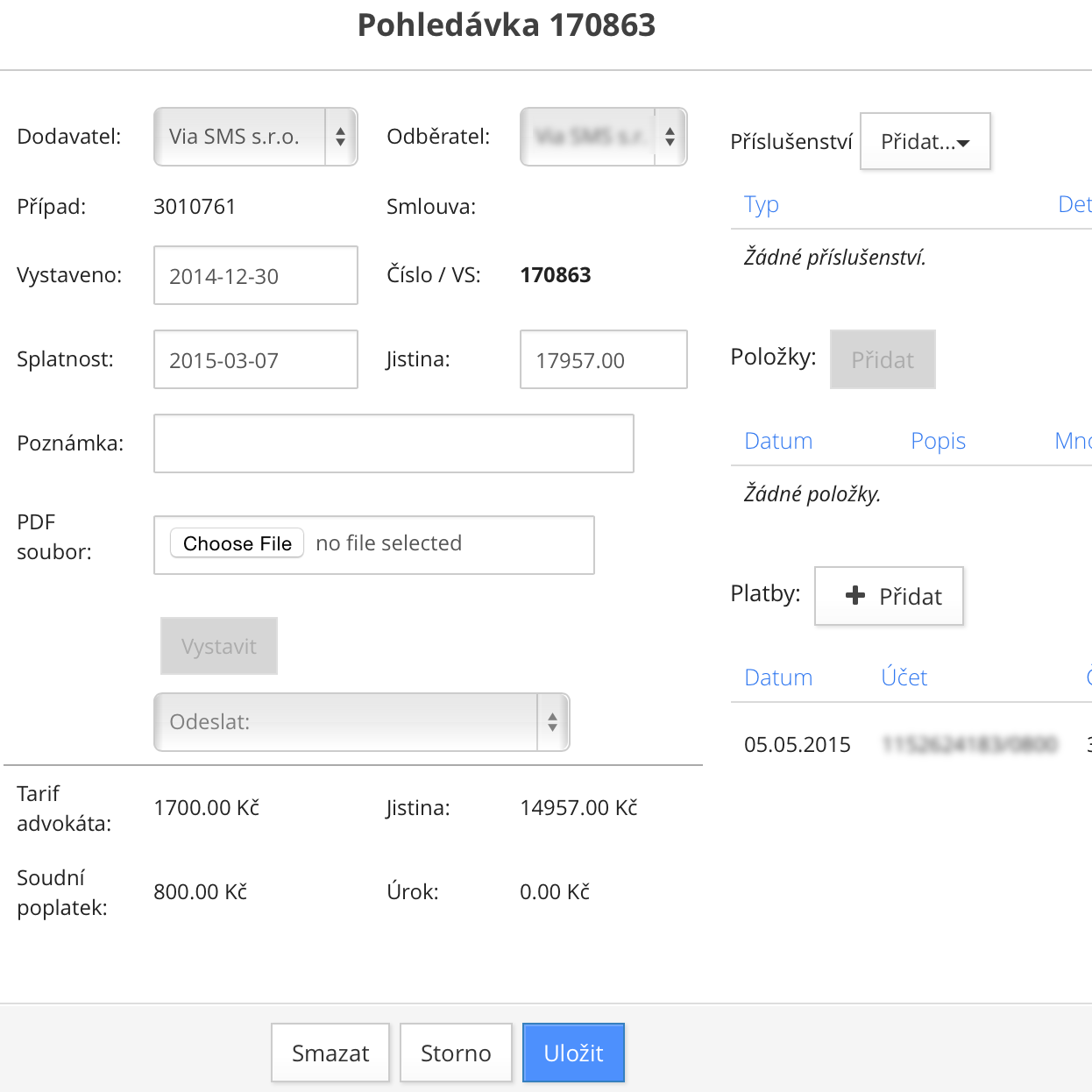Click the Splatnost date field
The image size is (1092, 1092).
point(255,360)
